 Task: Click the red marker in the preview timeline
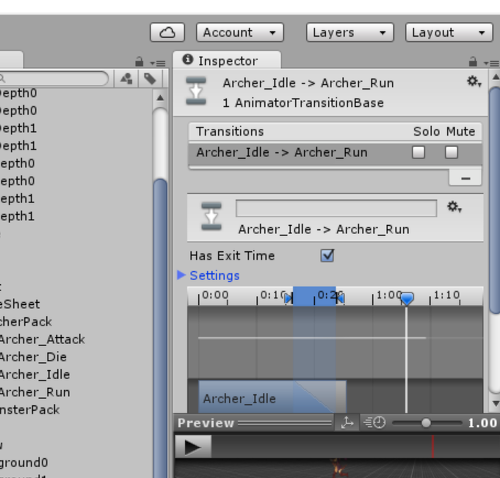433,447
